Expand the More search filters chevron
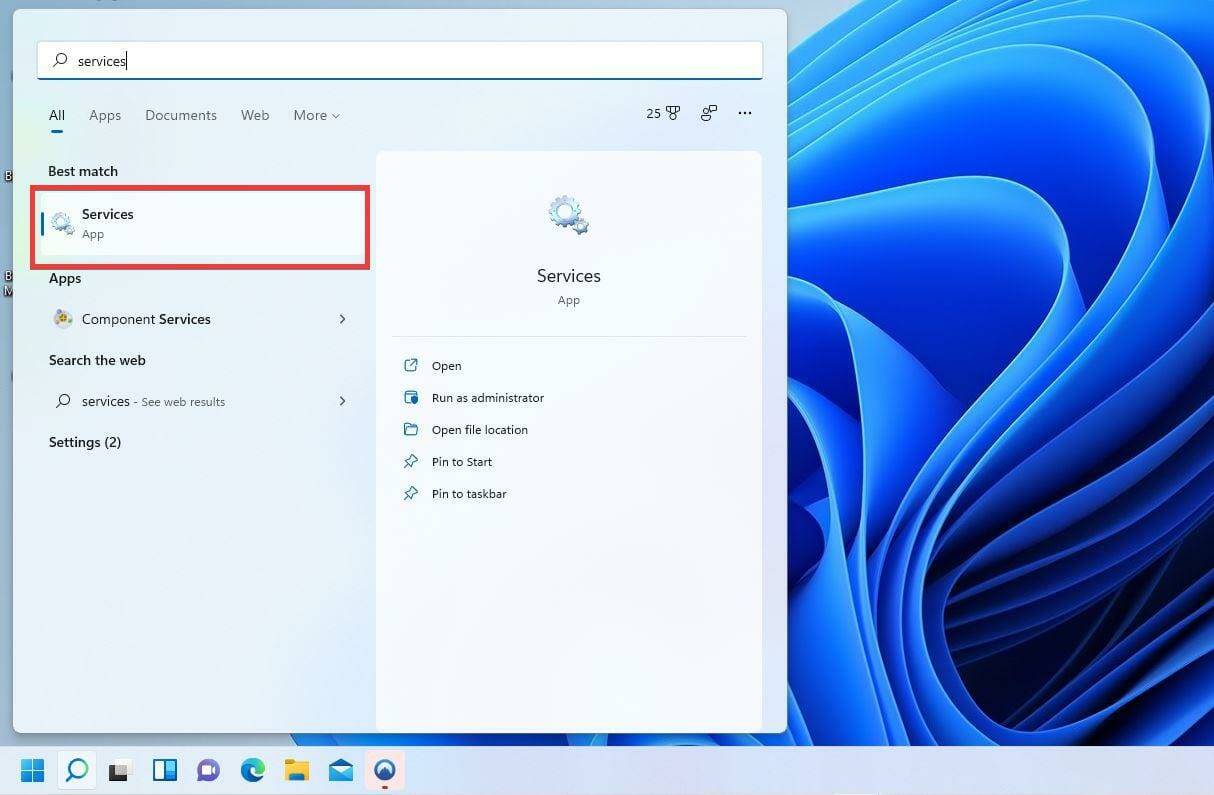 tap(335, 115)
